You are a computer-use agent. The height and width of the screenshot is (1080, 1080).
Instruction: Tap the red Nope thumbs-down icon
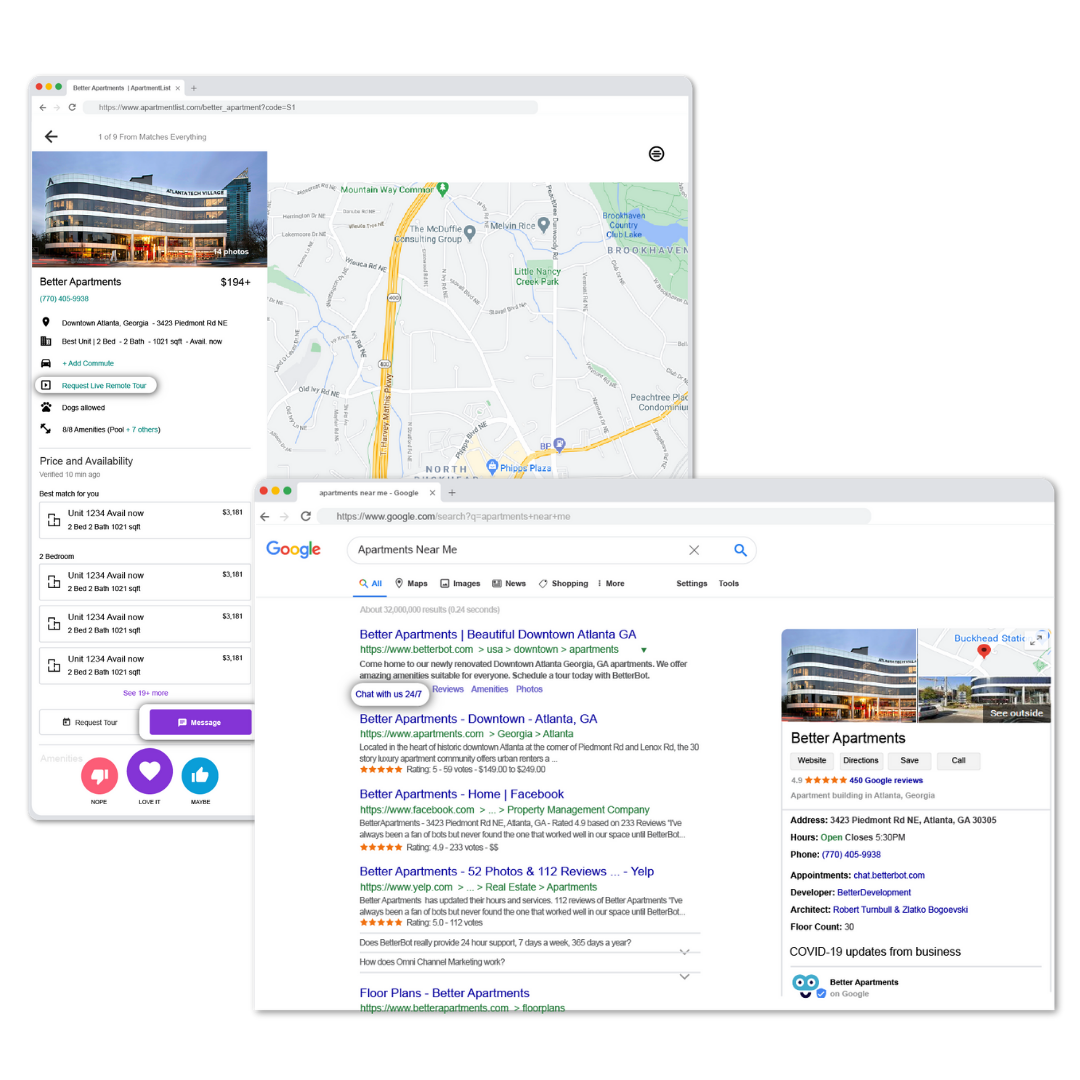pos(99,776)
